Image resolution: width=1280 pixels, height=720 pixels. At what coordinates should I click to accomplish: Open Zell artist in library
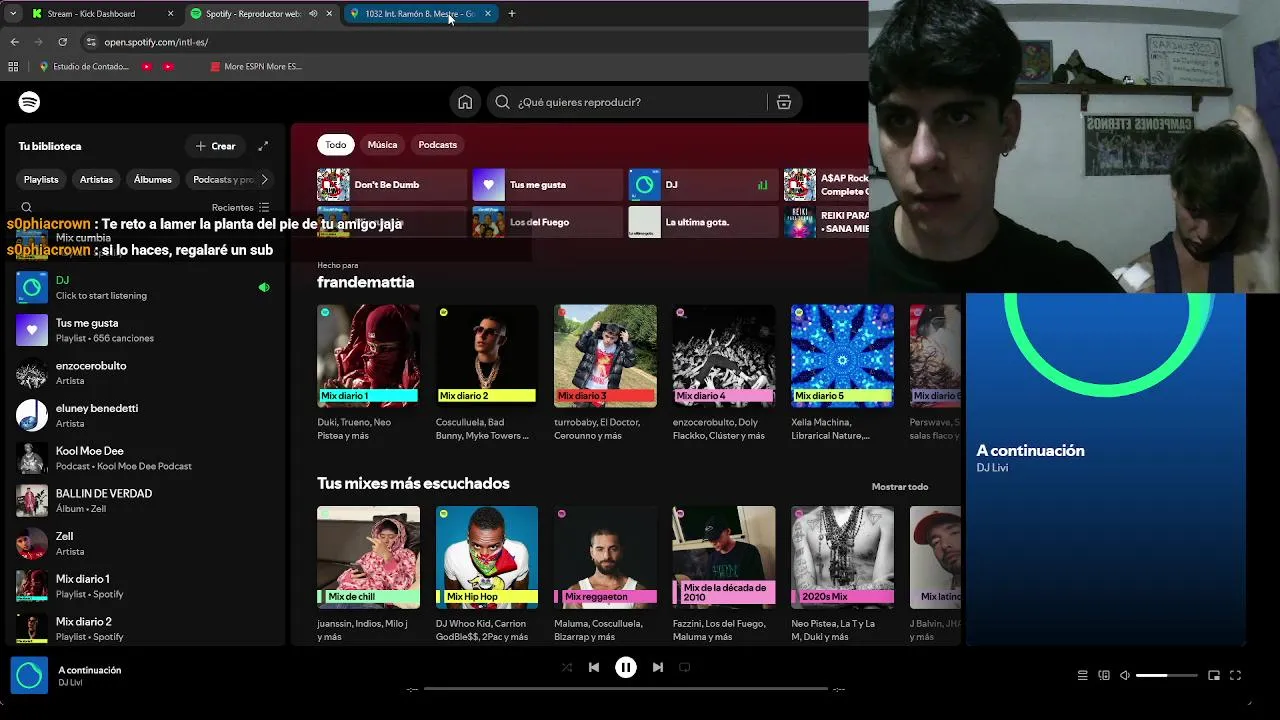pyautogui.click(x=145, y=543)
